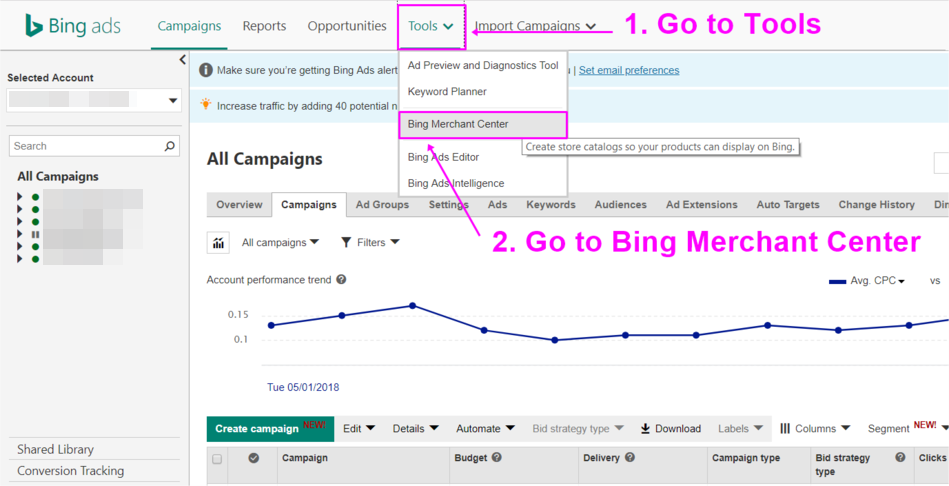The height and width of the screenshot is (486, 949).
Task: Click the search magnifier icon in the sidebar
Action: coord(170,146)
